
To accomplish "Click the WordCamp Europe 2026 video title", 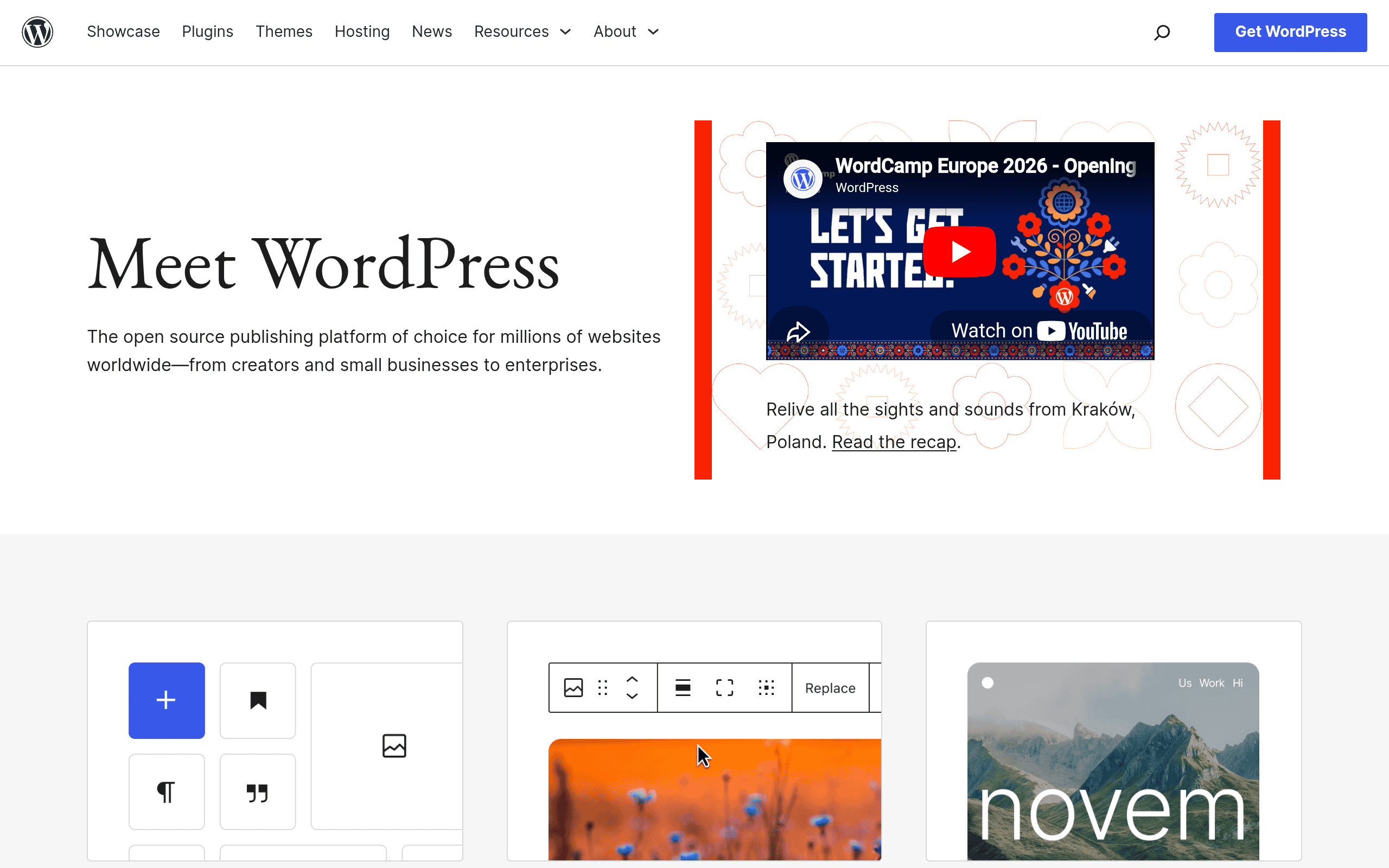I will click(985, 166).
